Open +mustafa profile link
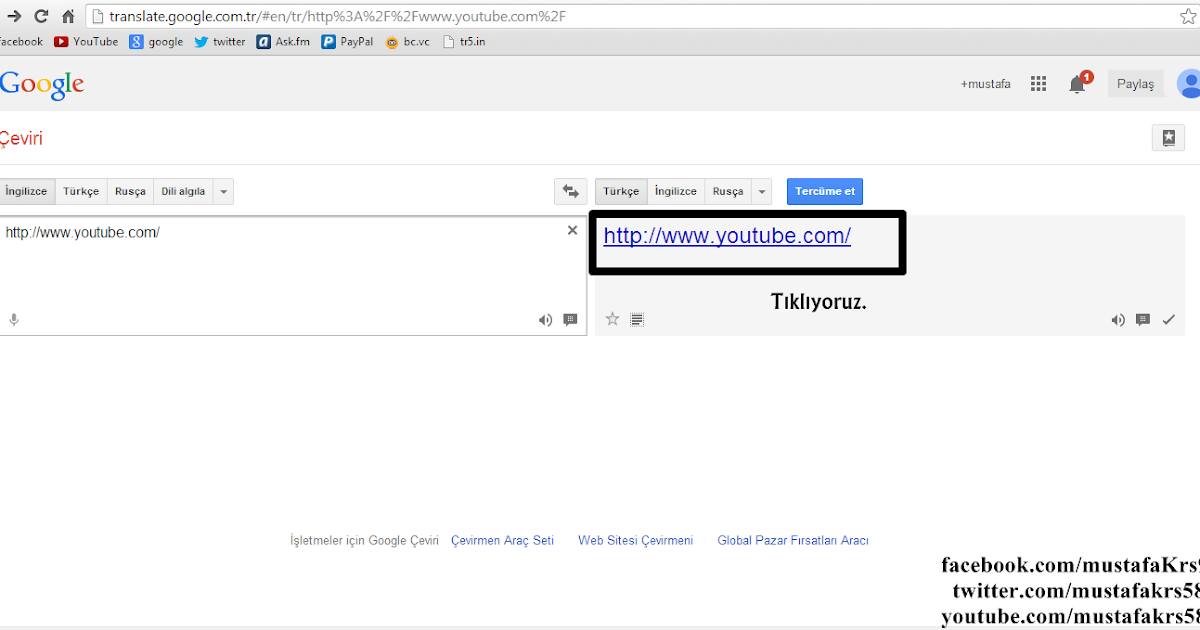 pos(986,84)
